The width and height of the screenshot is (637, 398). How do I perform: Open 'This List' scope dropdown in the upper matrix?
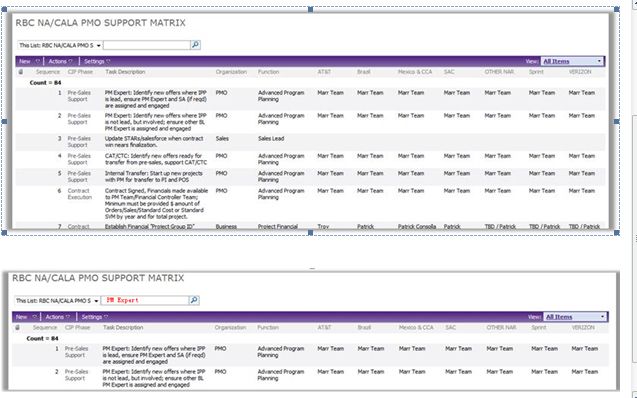point(60,45)
